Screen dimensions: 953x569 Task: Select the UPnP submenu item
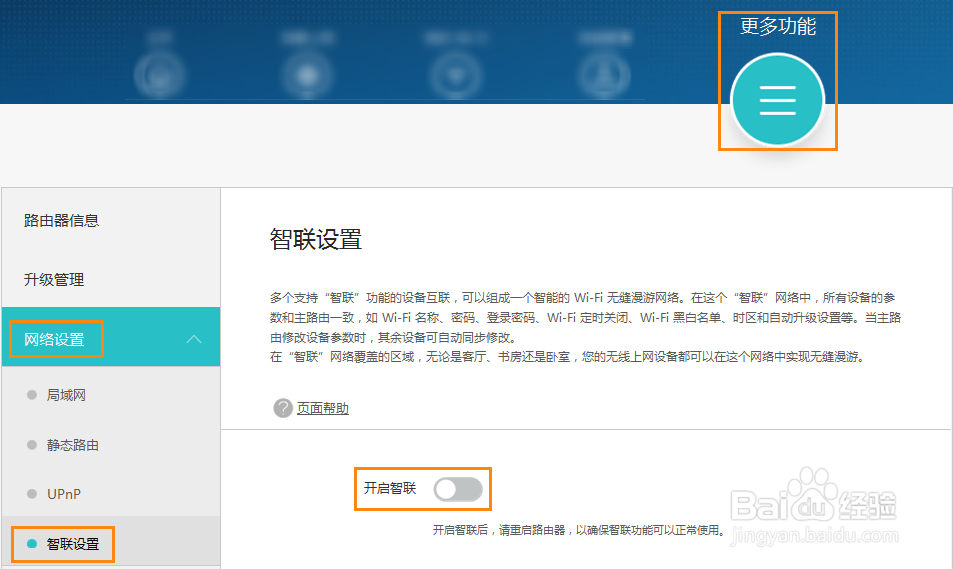click(x=64, y=494)
